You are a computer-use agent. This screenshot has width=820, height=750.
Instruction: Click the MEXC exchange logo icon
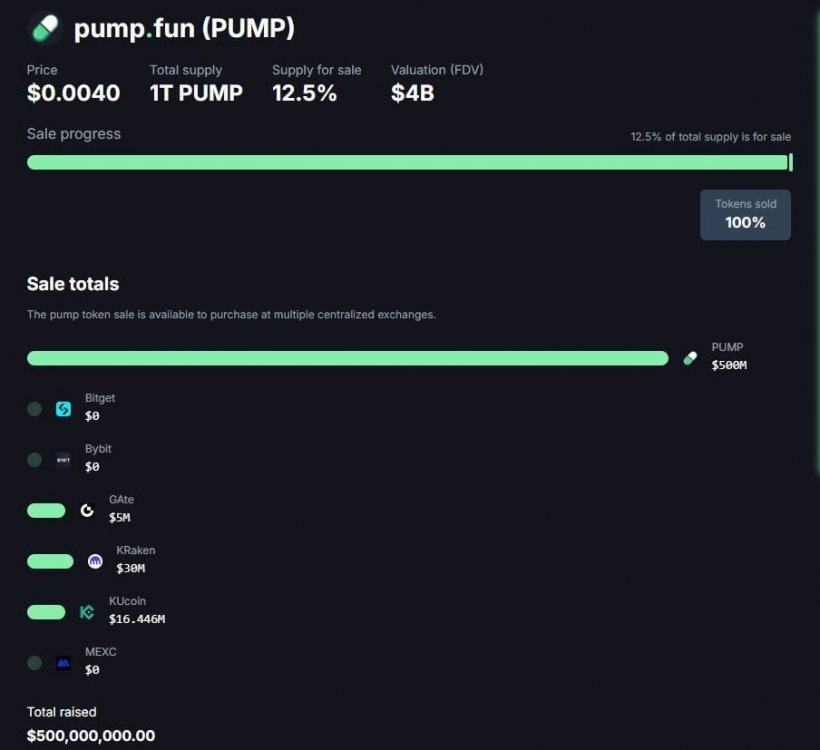[63, 663]
